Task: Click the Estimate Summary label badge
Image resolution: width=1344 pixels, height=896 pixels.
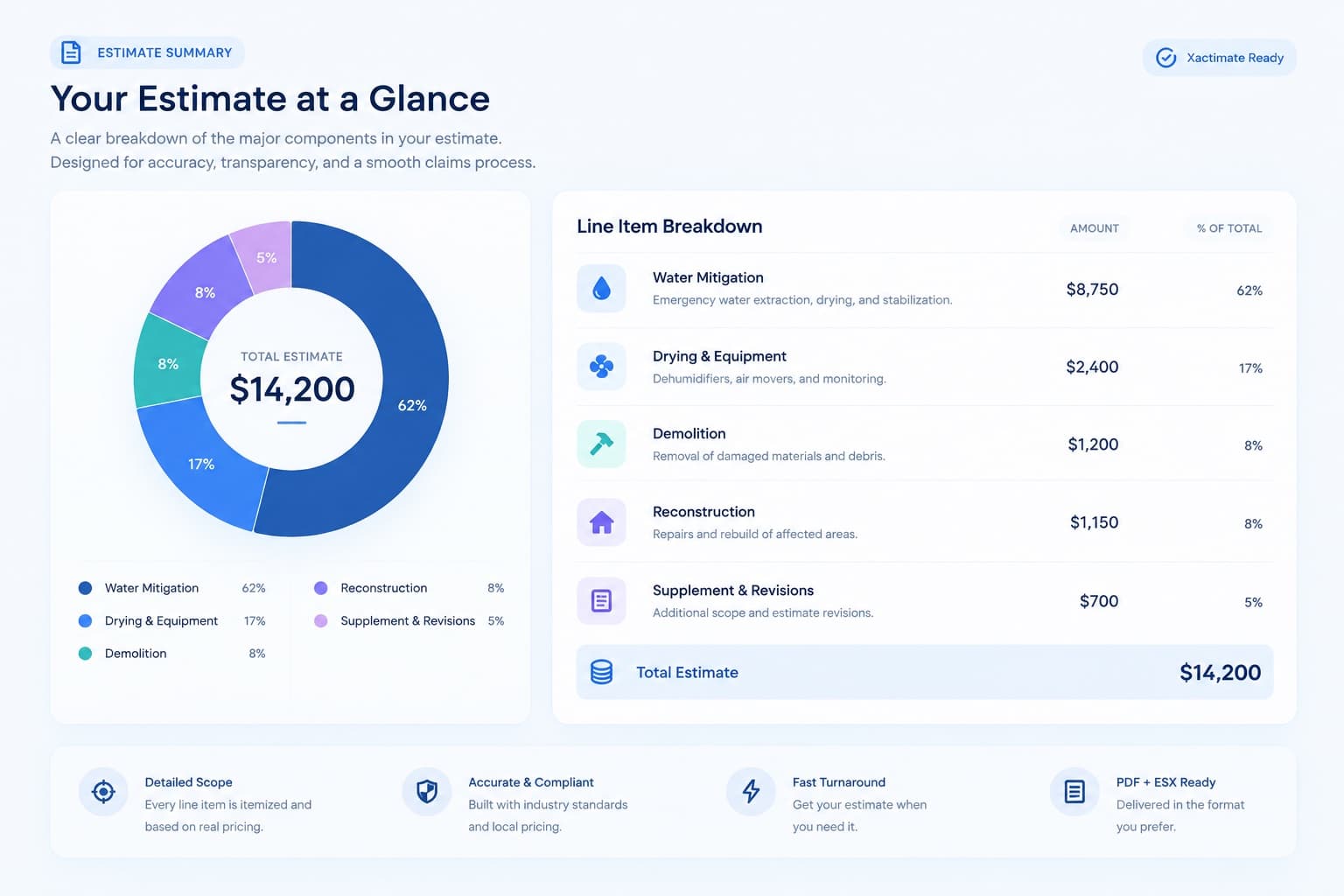Action: tap(147, 52)
